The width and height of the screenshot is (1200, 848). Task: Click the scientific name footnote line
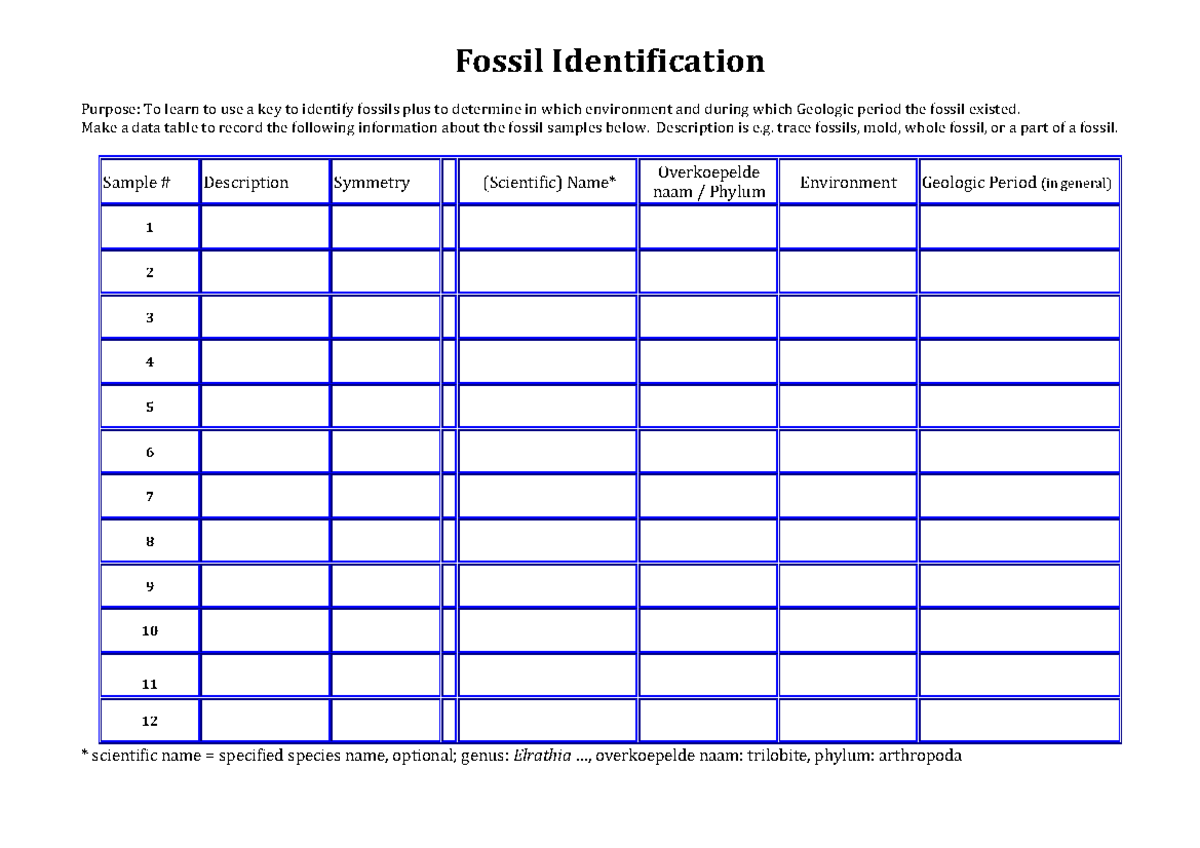(x=520, y=756)
